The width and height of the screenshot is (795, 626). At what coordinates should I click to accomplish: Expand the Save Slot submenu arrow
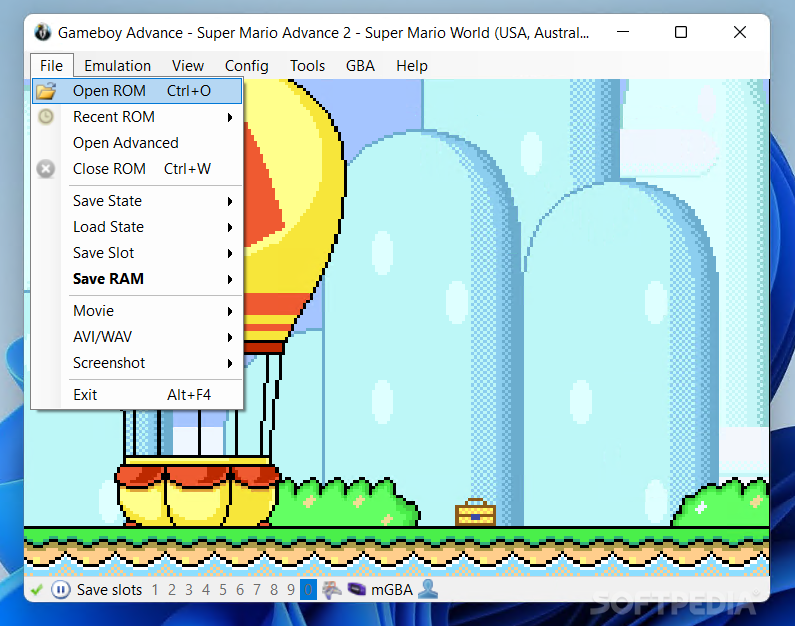point(230,253)
